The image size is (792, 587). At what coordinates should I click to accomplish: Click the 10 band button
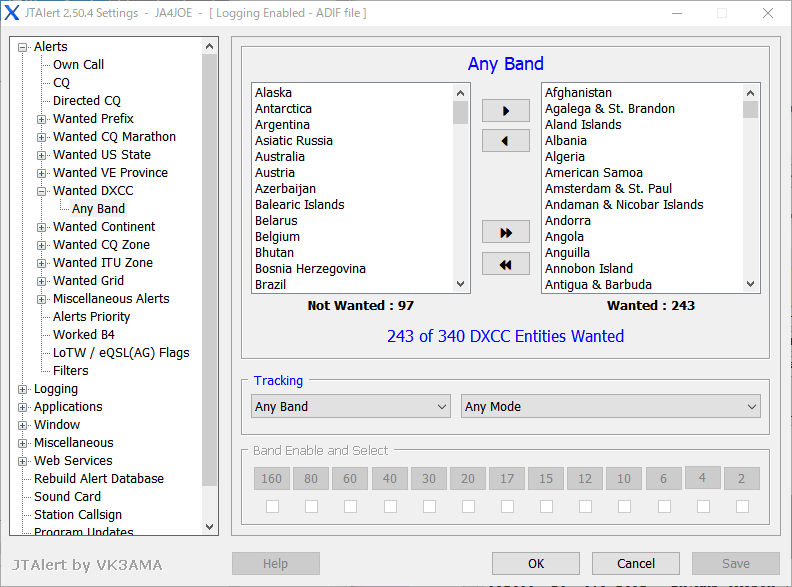[624, 478]
